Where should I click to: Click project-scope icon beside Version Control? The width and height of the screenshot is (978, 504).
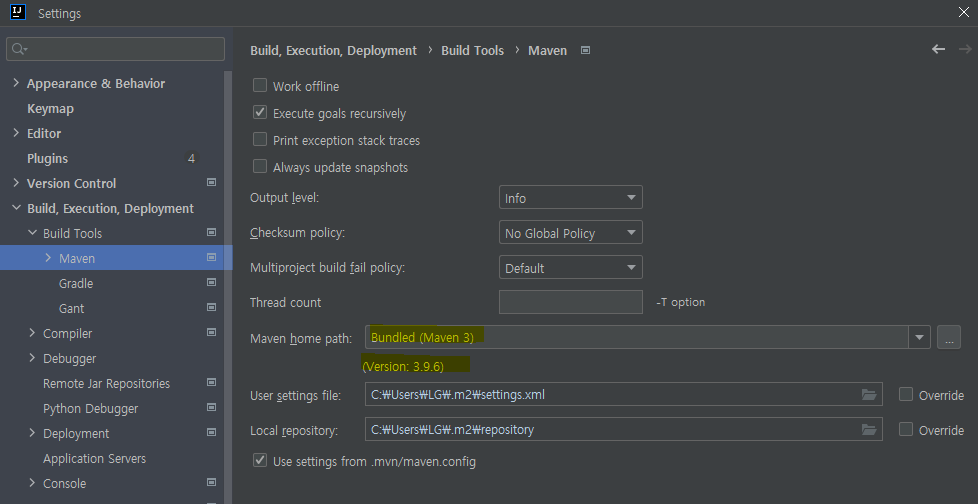211,182
